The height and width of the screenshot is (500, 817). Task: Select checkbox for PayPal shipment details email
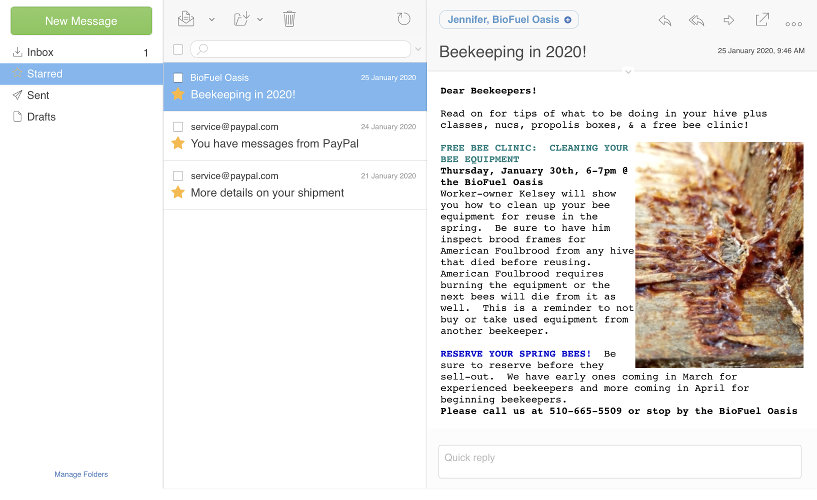pos(178,176)
